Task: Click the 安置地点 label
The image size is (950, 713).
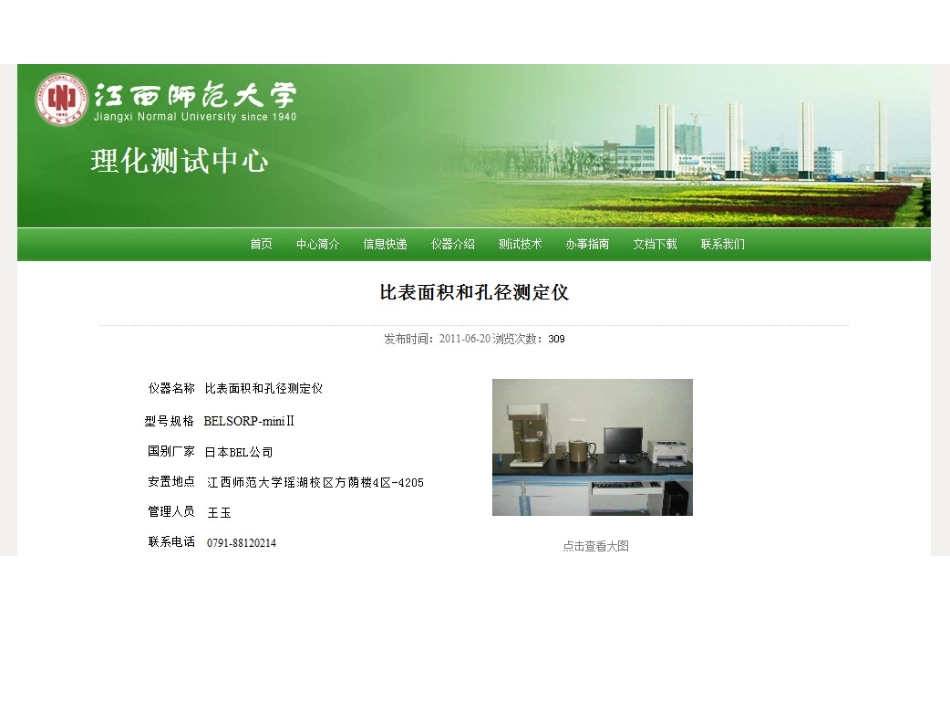Action: pyautogui.click(x=171, y=482)
